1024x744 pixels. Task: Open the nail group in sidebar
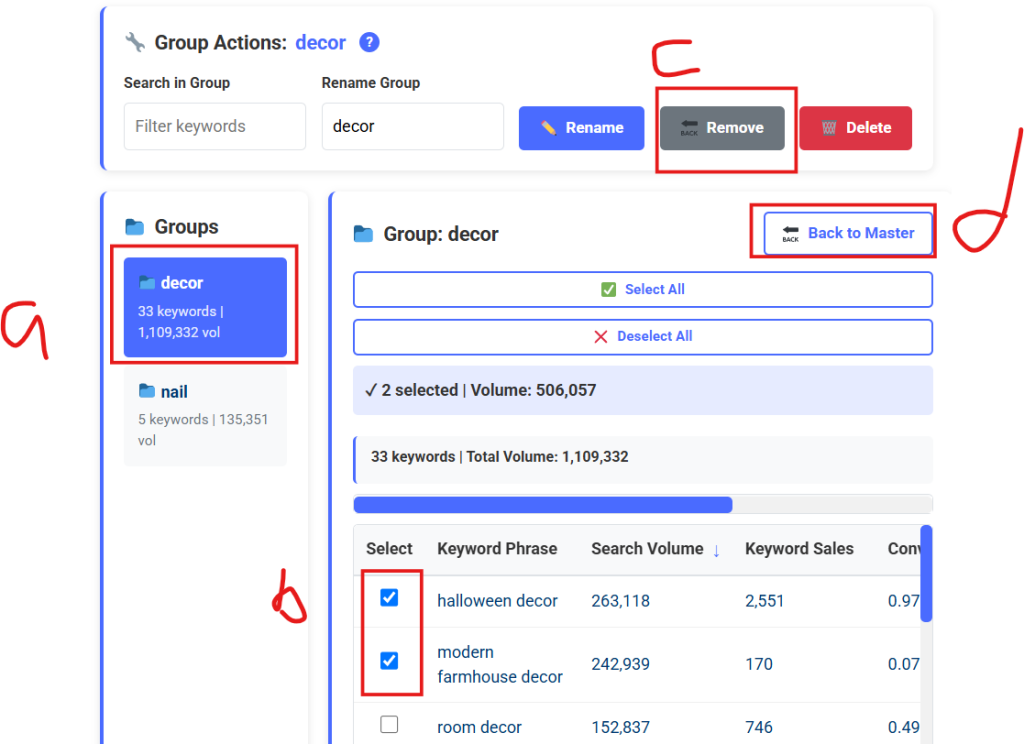pos(205,416)
